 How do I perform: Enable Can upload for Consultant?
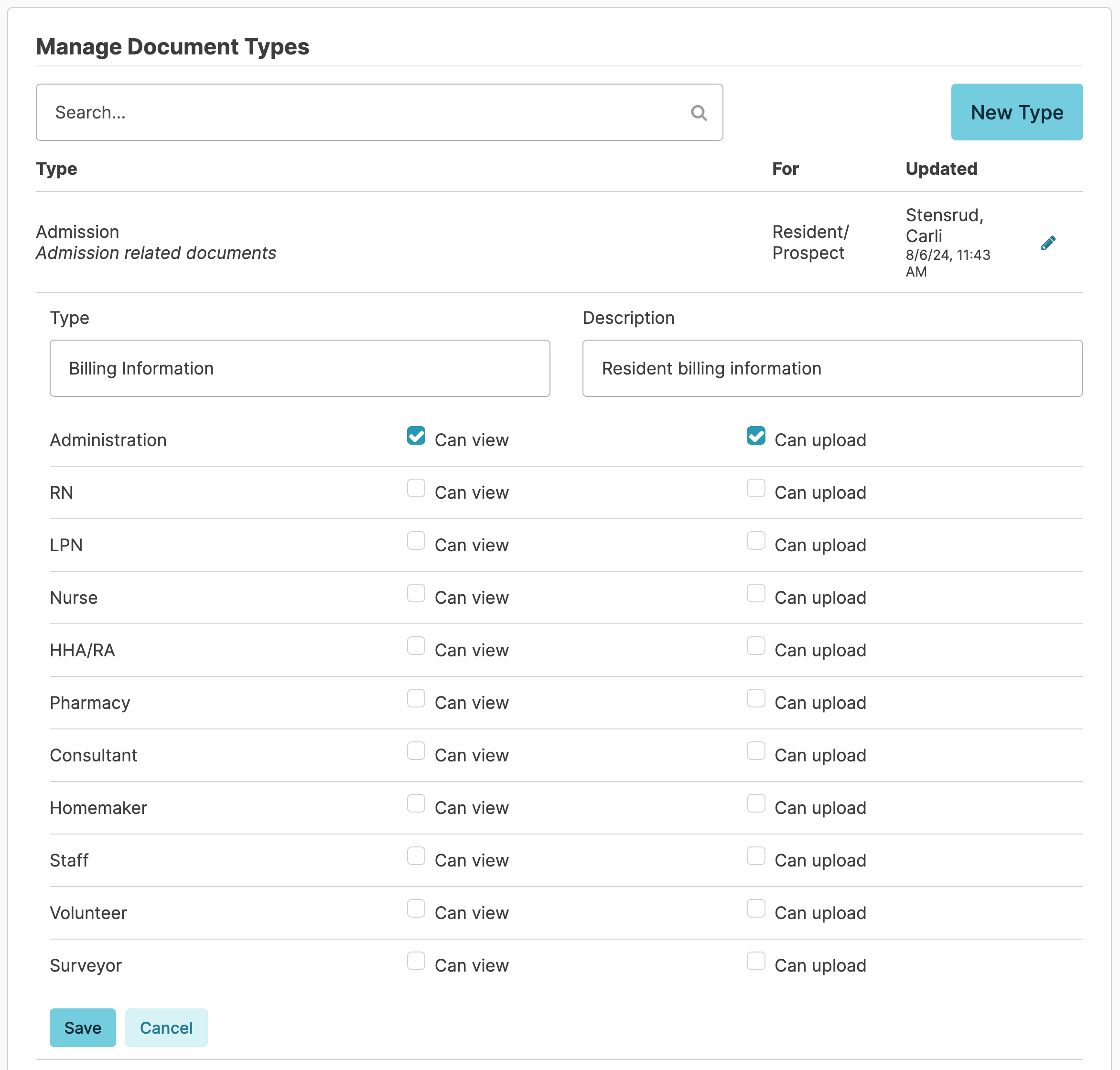pyautogui.click(x=755, y=750)
